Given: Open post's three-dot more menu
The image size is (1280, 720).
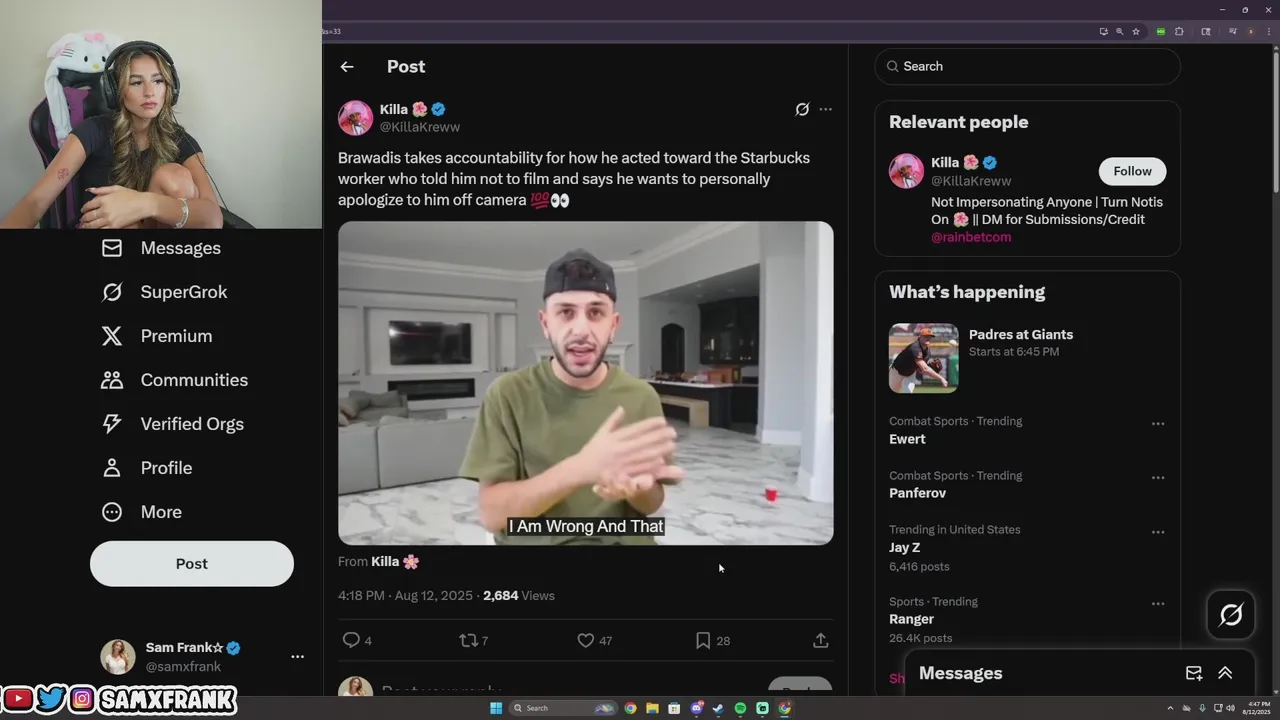Looking at the screenshot, I should coord(826,109).
